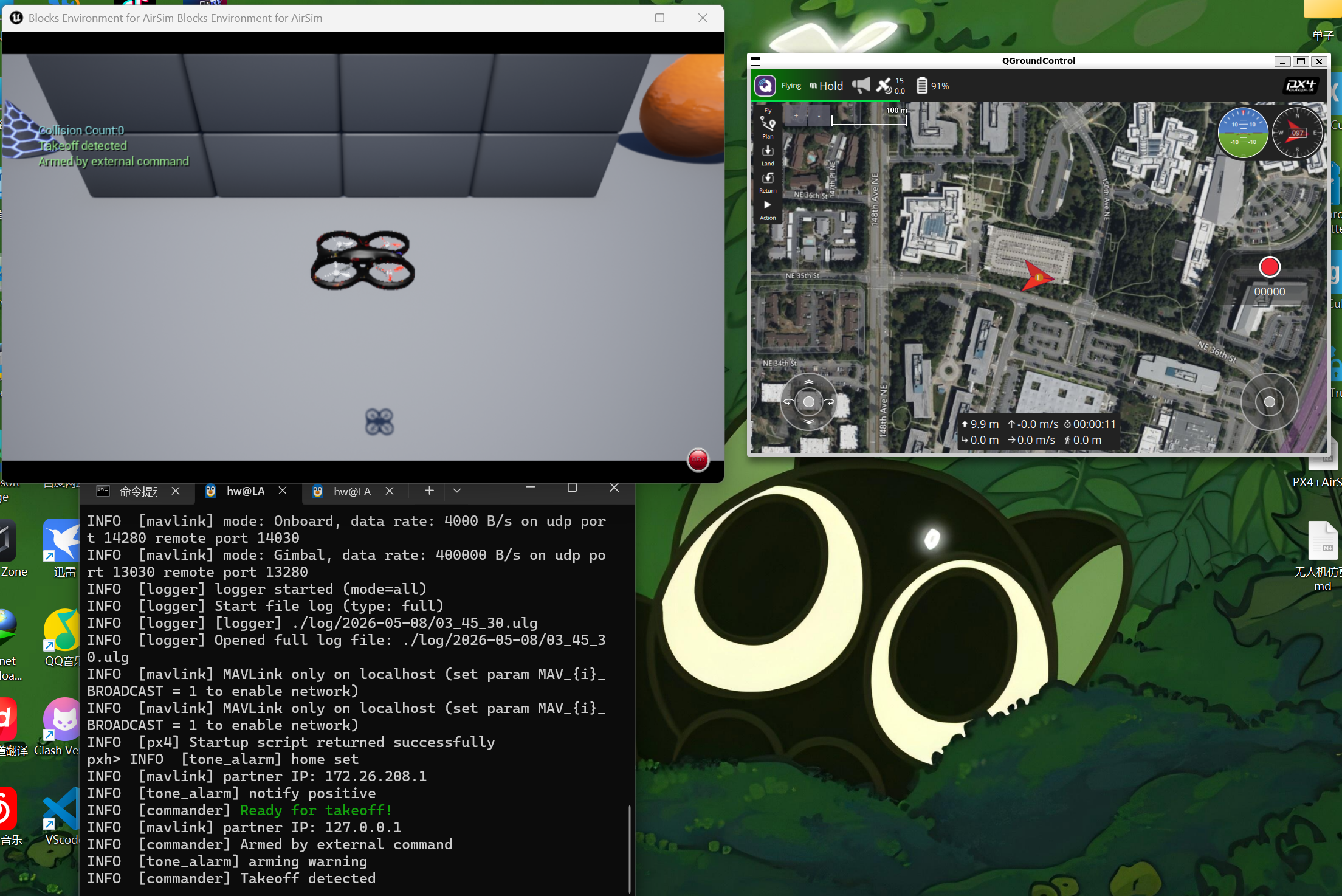Minimize the QGroundControl window
Screen dimensions: 1342x896
tap(1282, 61)
